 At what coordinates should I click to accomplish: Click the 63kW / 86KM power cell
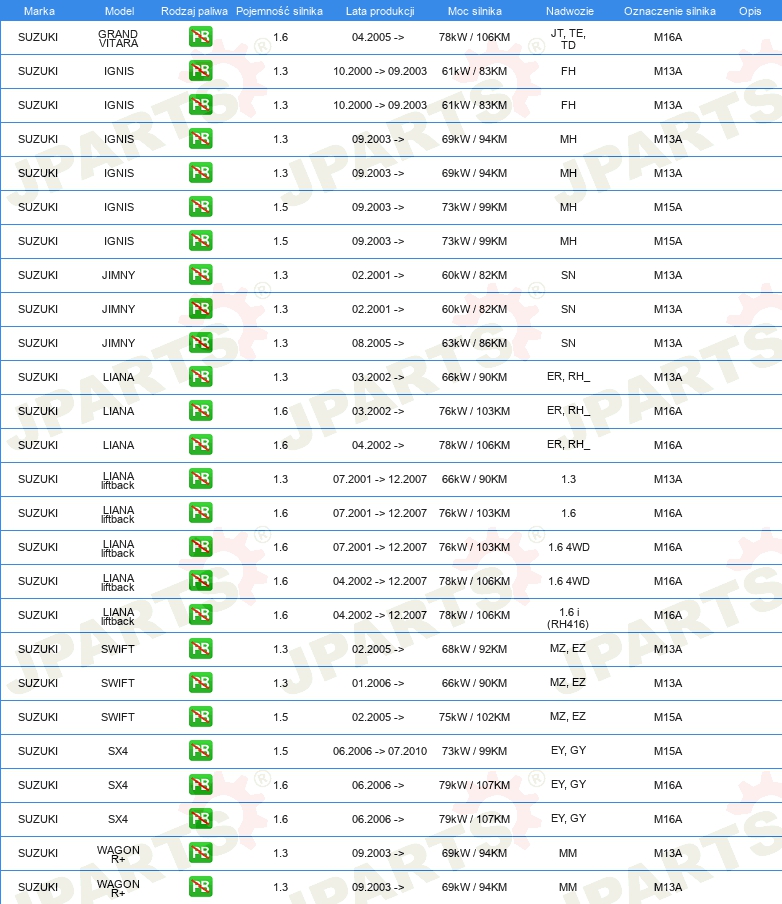point(475,344)
